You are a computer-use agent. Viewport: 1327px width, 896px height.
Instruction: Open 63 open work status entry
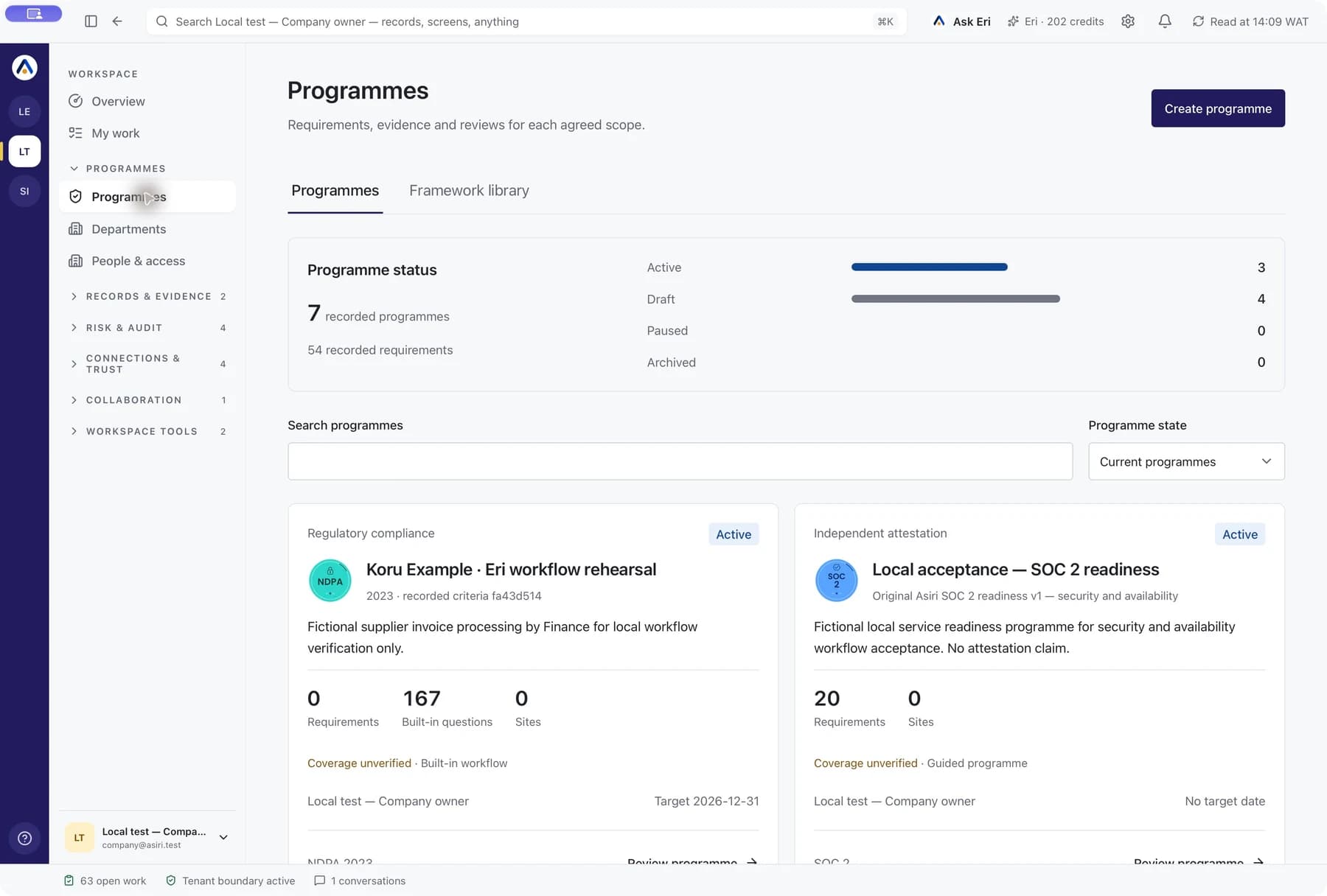[105, 881]
